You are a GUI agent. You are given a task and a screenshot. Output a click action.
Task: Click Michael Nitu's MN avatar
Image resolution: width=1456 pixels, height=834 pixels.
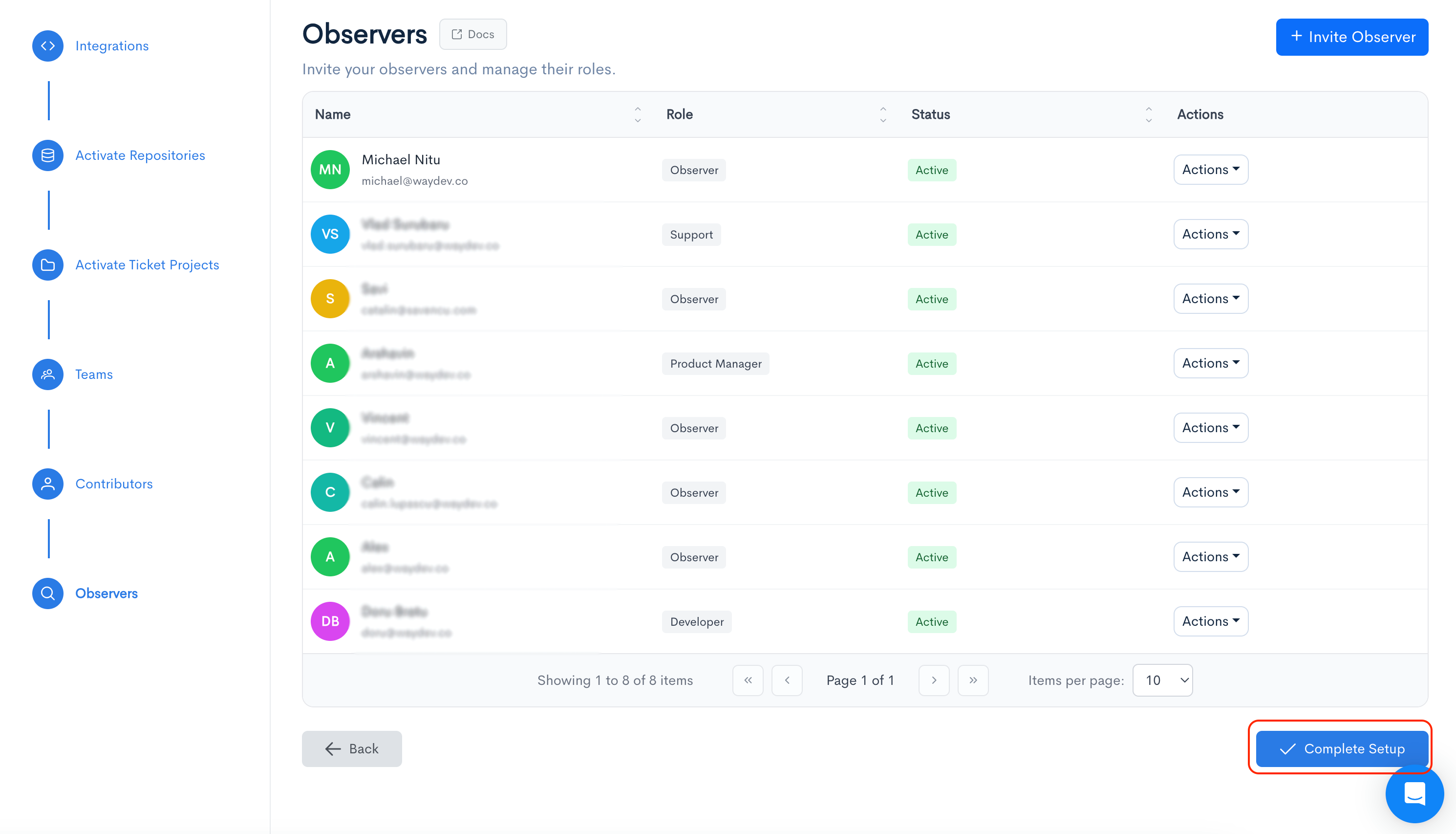click(330, 170)
